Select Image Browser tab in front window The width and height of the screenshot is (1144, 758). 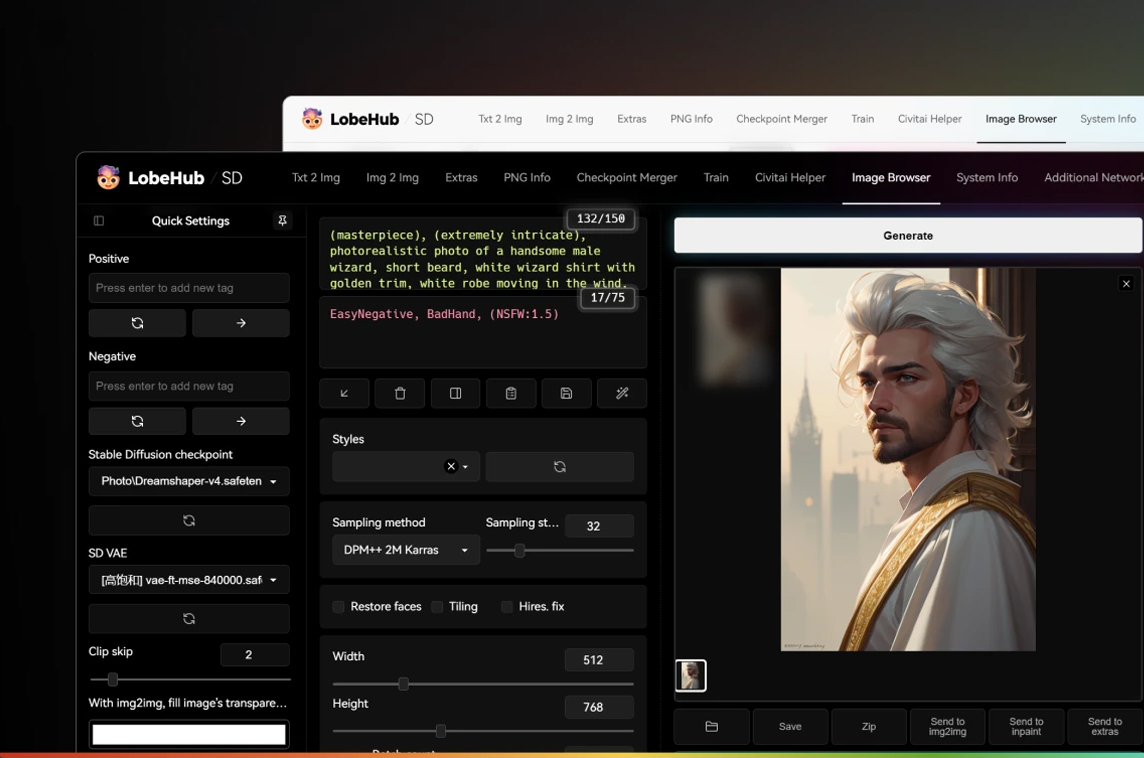tap(891, 177)
